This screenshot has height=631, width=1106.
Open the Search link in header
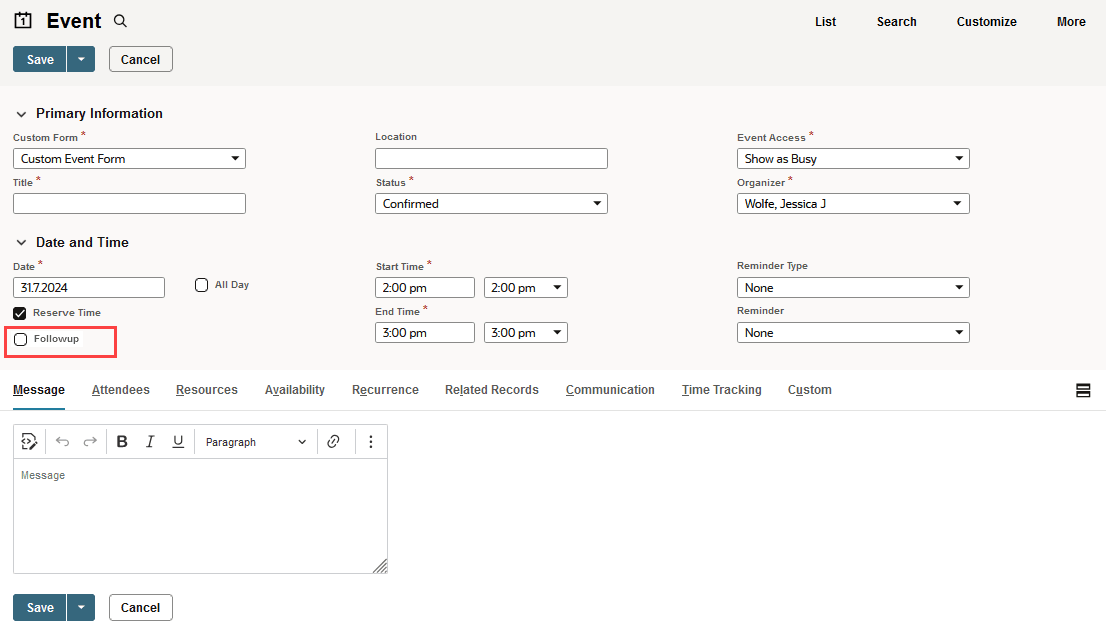[x=897, y=22]
